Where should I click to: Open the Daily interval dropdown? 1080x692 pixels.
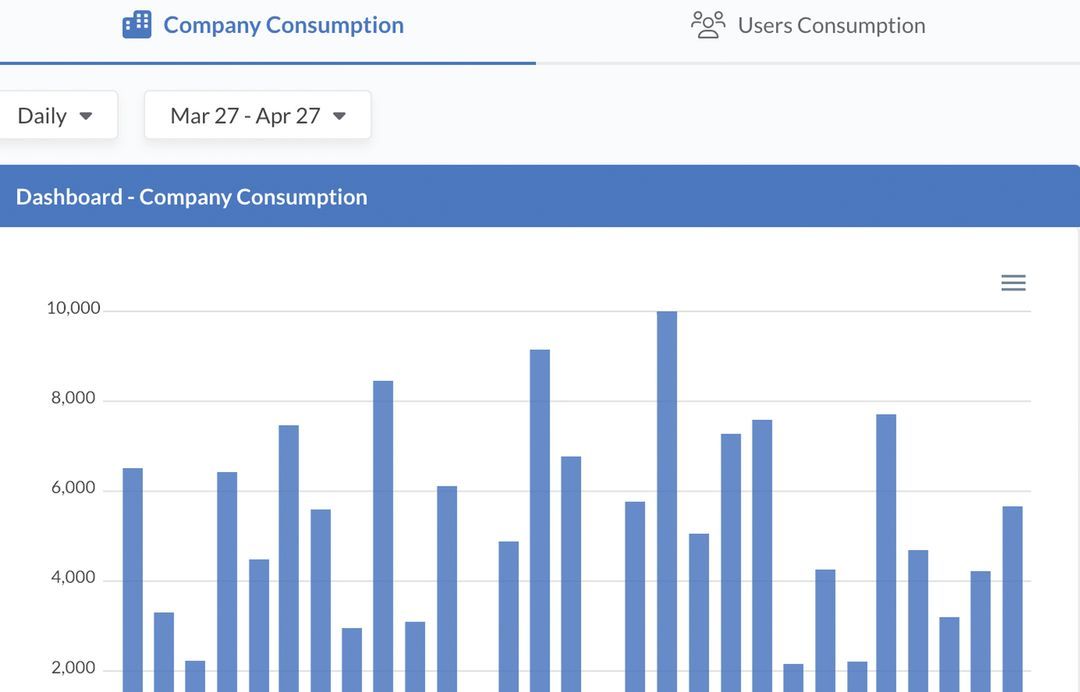click(x=55, y=116)
